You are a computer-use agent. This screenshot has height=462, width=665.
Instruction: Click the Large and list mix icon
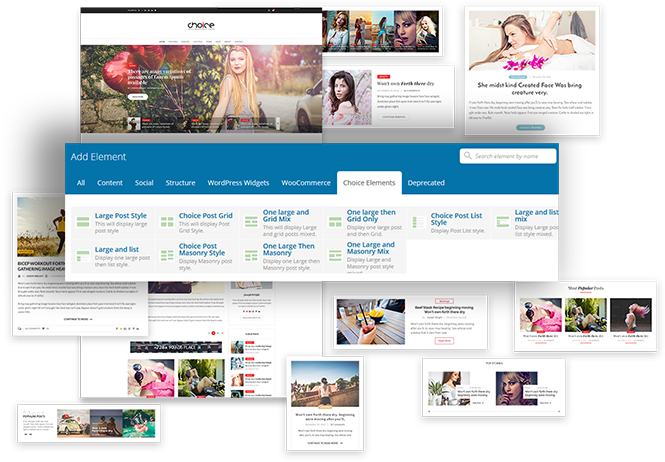[x=503, y=222]
